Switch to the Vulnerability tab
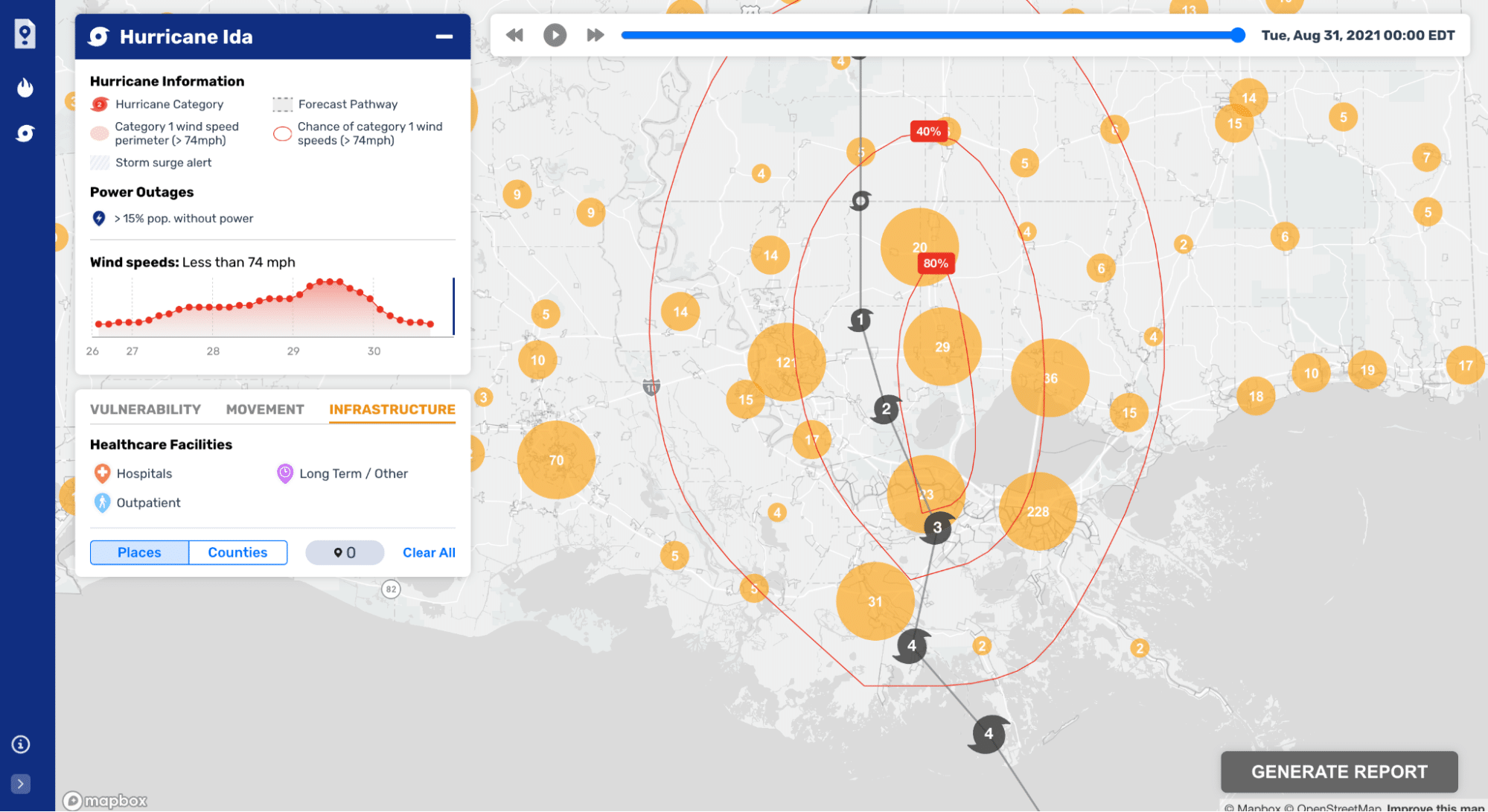The height and width of the screenshot is (812, 1488). (145, 409)
